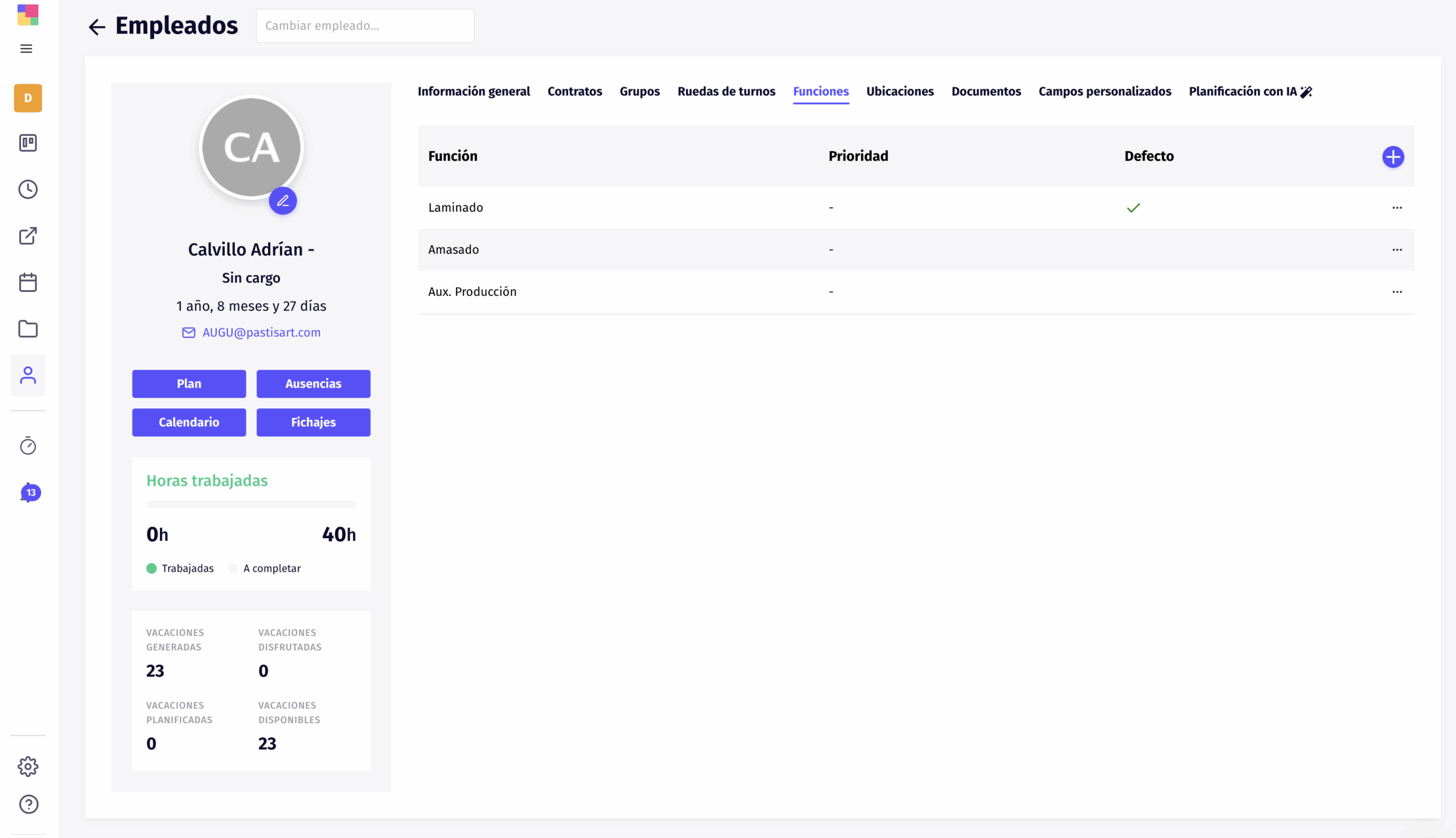Open the clock icon in sidebar

[28, 189]
